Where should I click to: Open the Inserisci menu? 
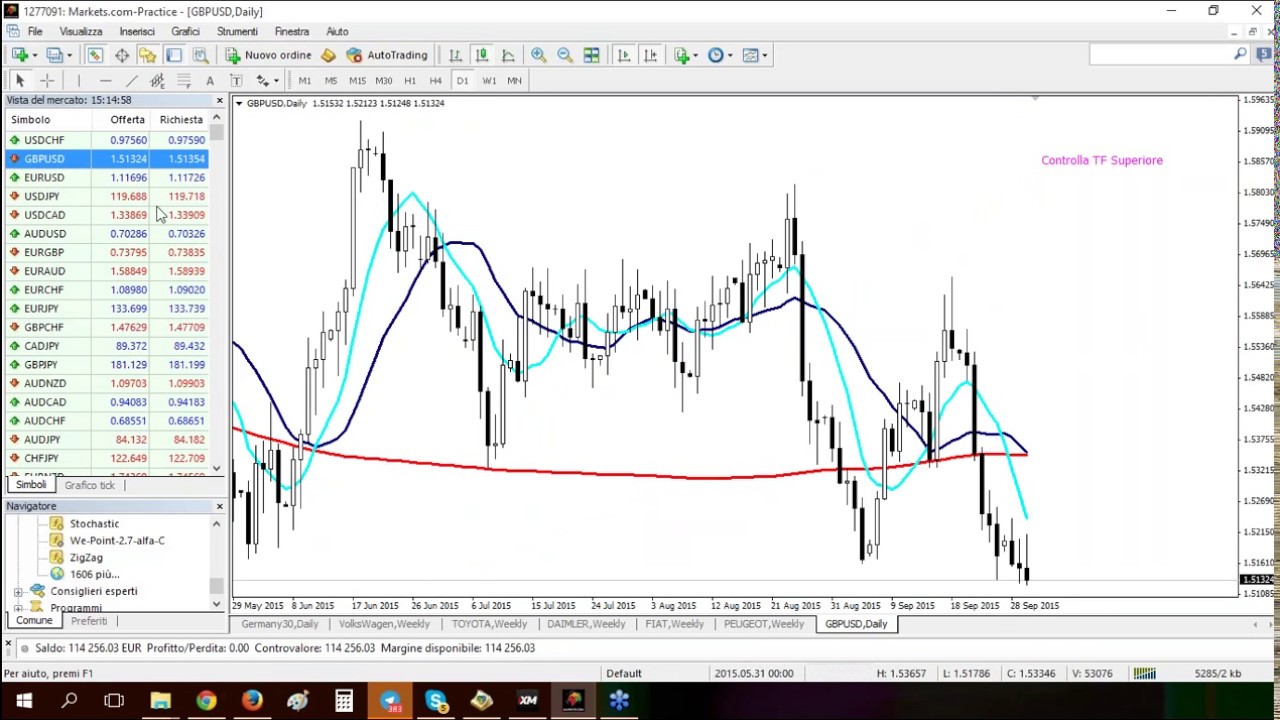(x=137, y=31)
